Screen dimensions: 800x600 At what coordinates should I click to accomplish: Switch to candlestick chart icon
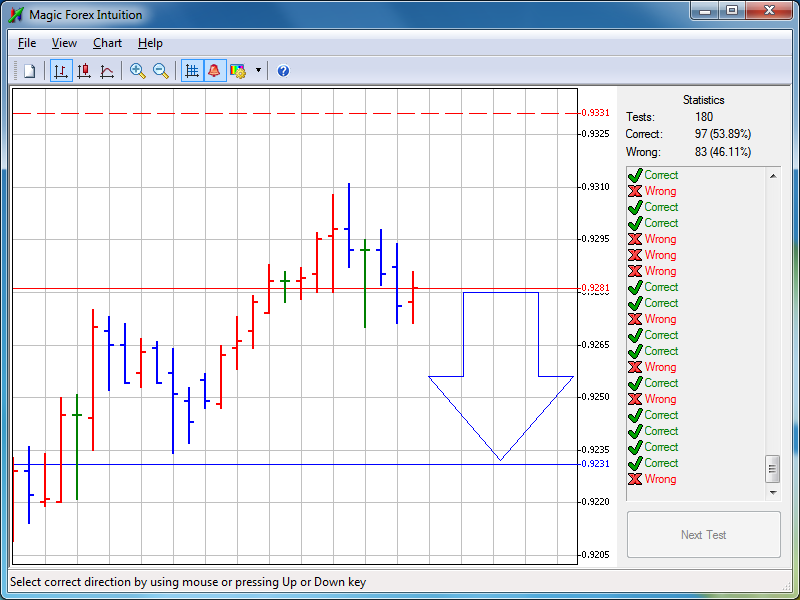pyautogui.click(x=84, y=71)
